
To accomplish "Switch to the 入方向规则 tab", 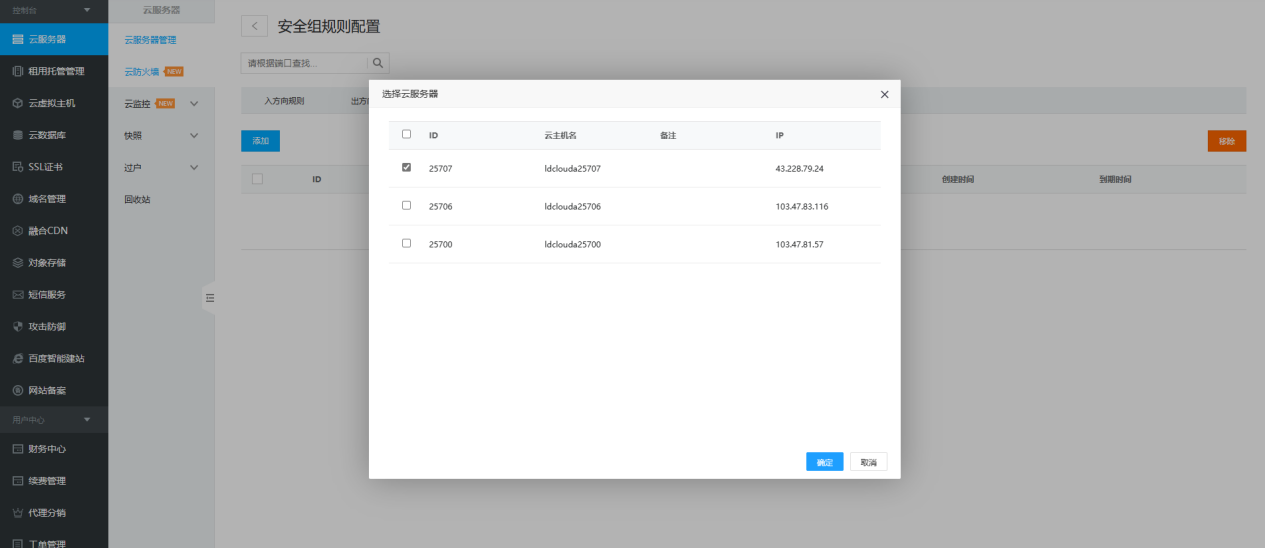I will pos(284,101).
